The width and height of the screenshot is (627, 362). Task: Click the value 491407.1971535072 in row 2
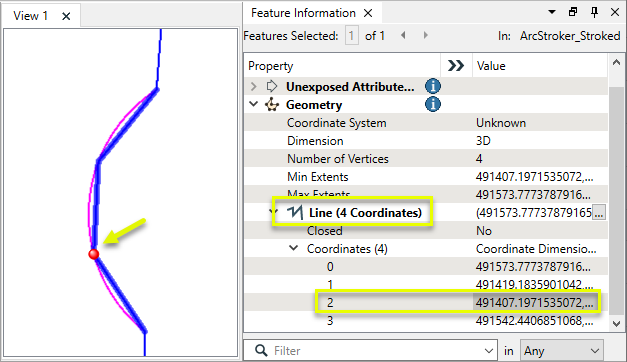point(534,303)
